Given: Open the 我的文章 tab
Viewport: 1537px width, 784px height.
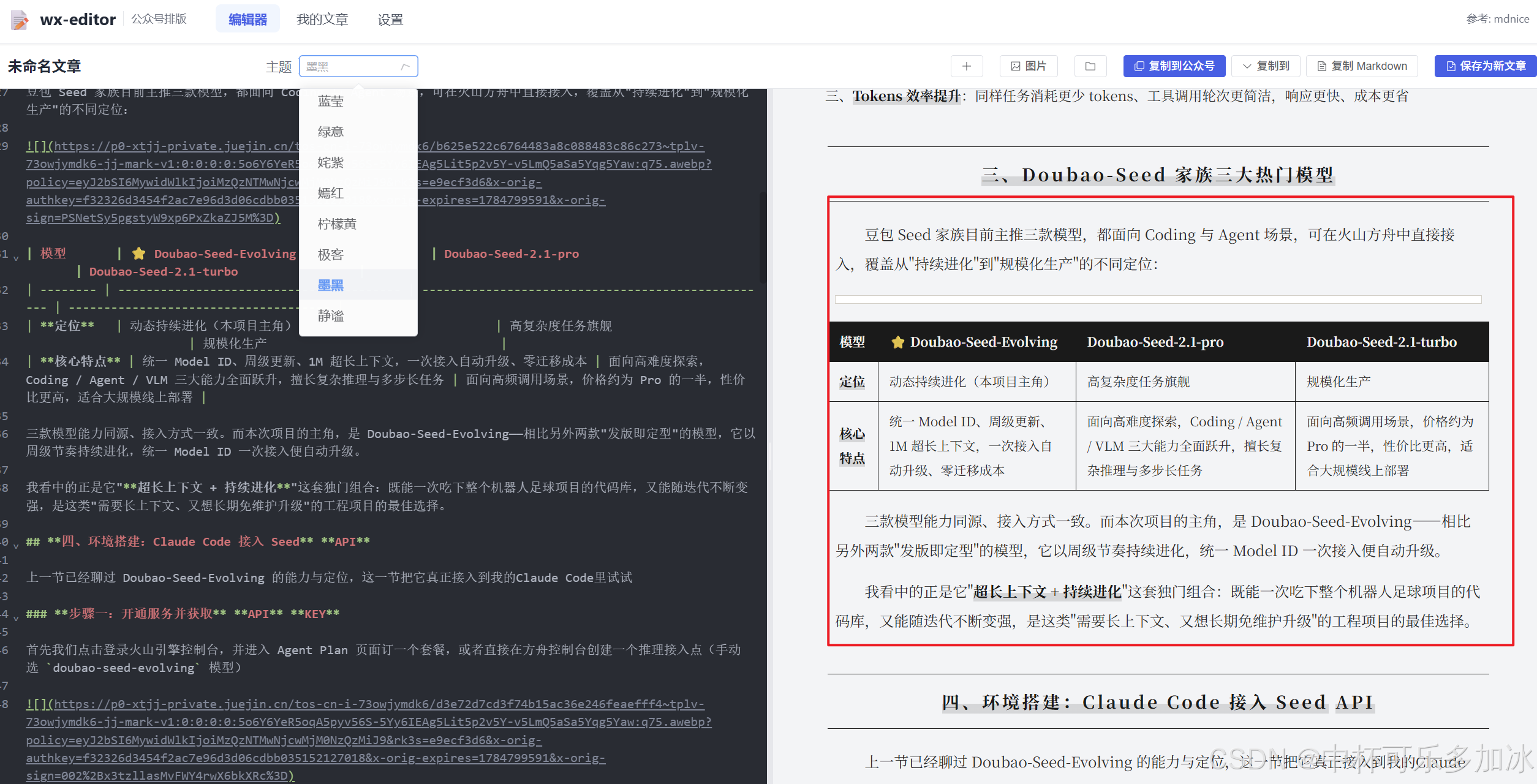Looking at the screenshot, I should pos(322,19).
